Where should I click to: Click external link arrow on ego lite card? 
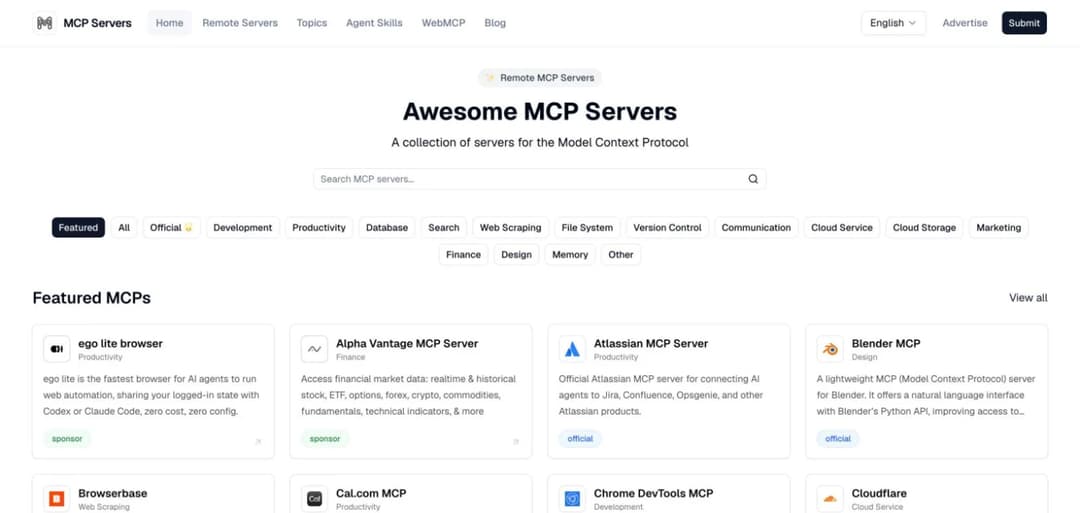pos(258,441)
